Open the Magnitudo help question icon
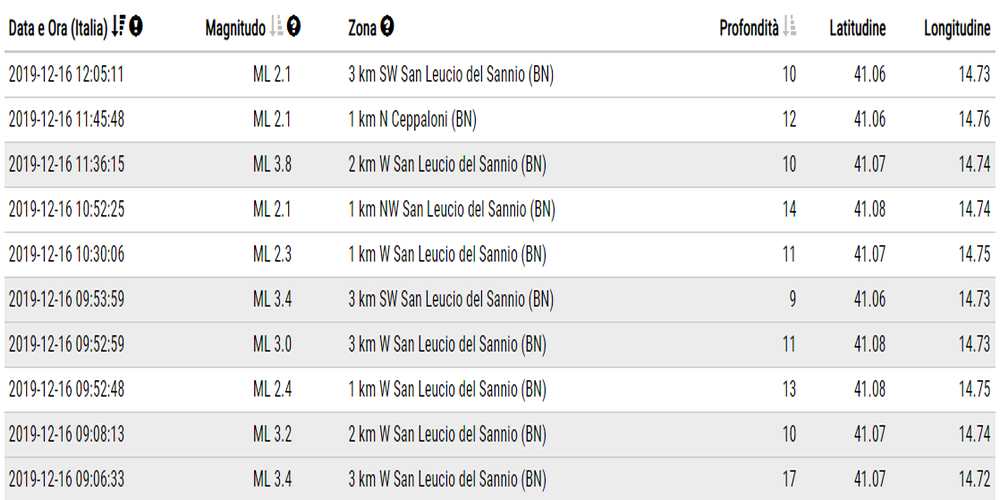This screenshot has width=1000, height=500. 294,28
